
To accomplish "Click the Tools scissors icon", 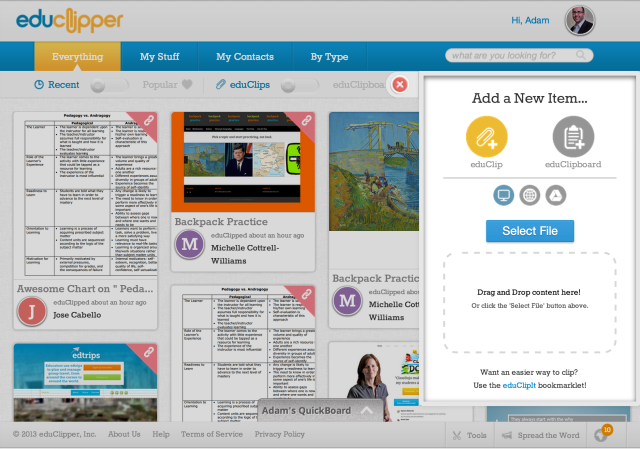I will (457, 436).
